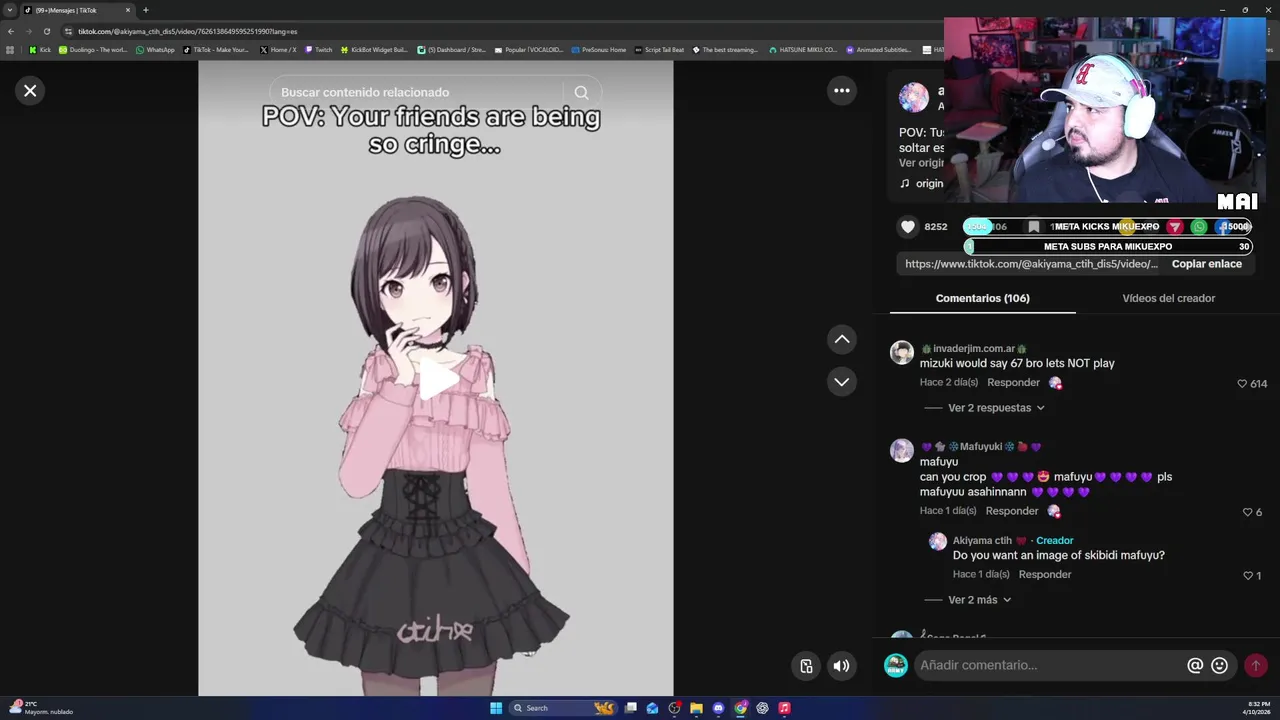Viewport: 1280px width, 720px height.
Task: Open the Apple Music taskbar icon
Action: (784, 708)
